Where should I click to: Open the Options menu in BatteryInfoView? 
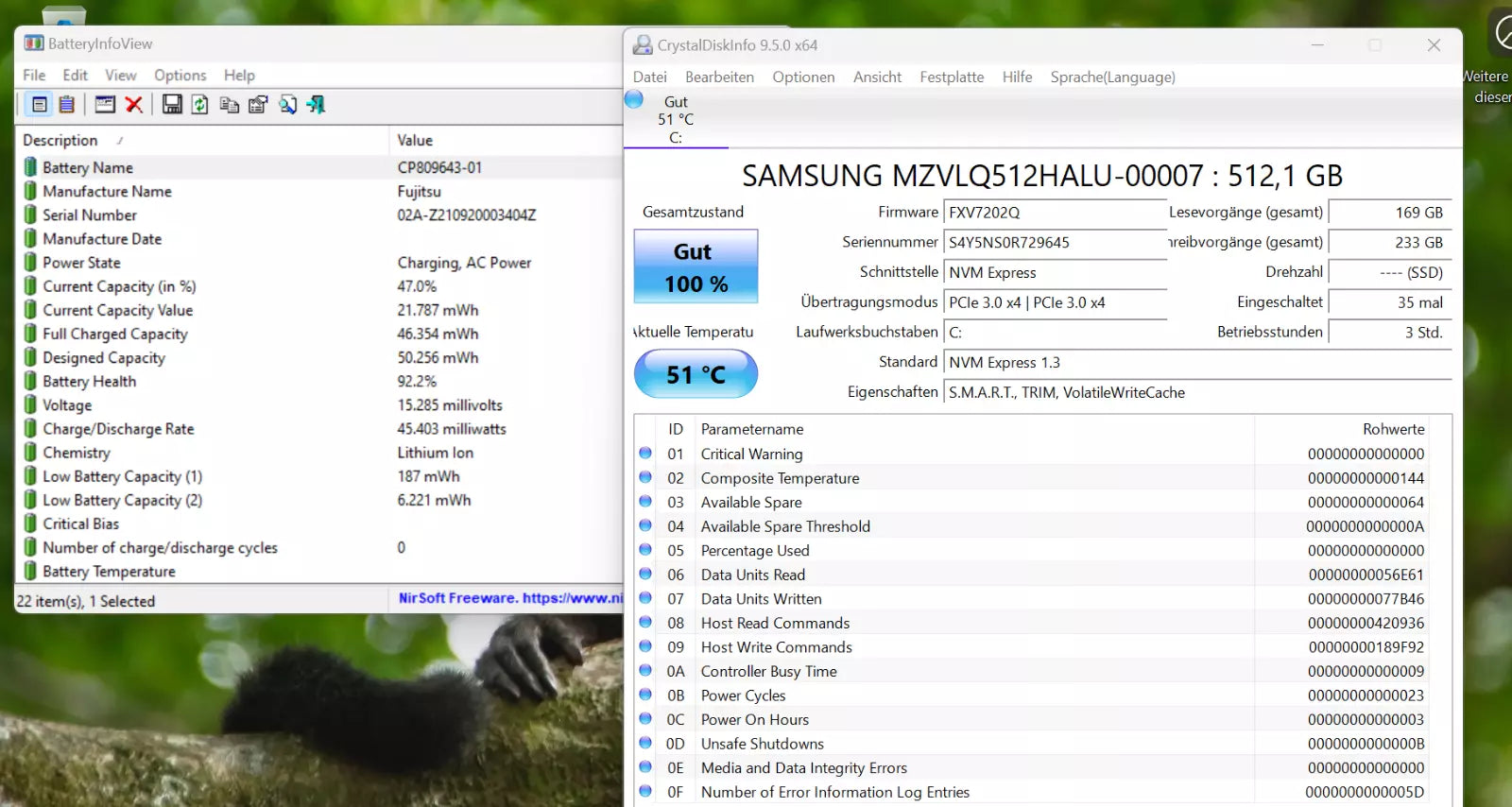[x=180, y=76]
